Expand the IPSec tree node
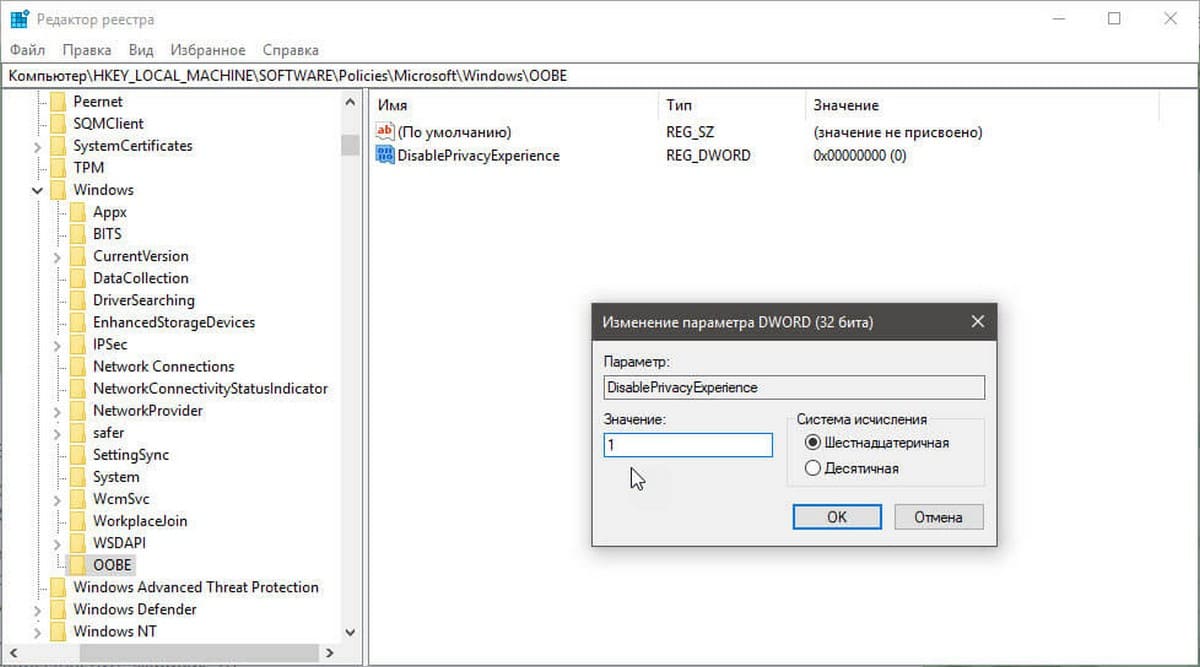The height and width of the screenshot is (667, 1200). (58, 344)
